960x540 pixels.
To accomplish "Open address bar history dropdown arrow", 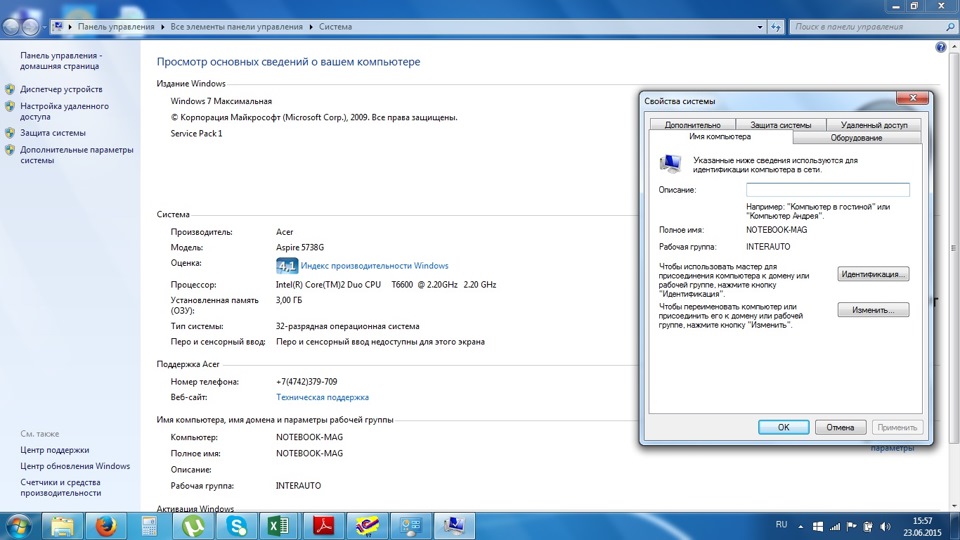I will coord(760,27).
